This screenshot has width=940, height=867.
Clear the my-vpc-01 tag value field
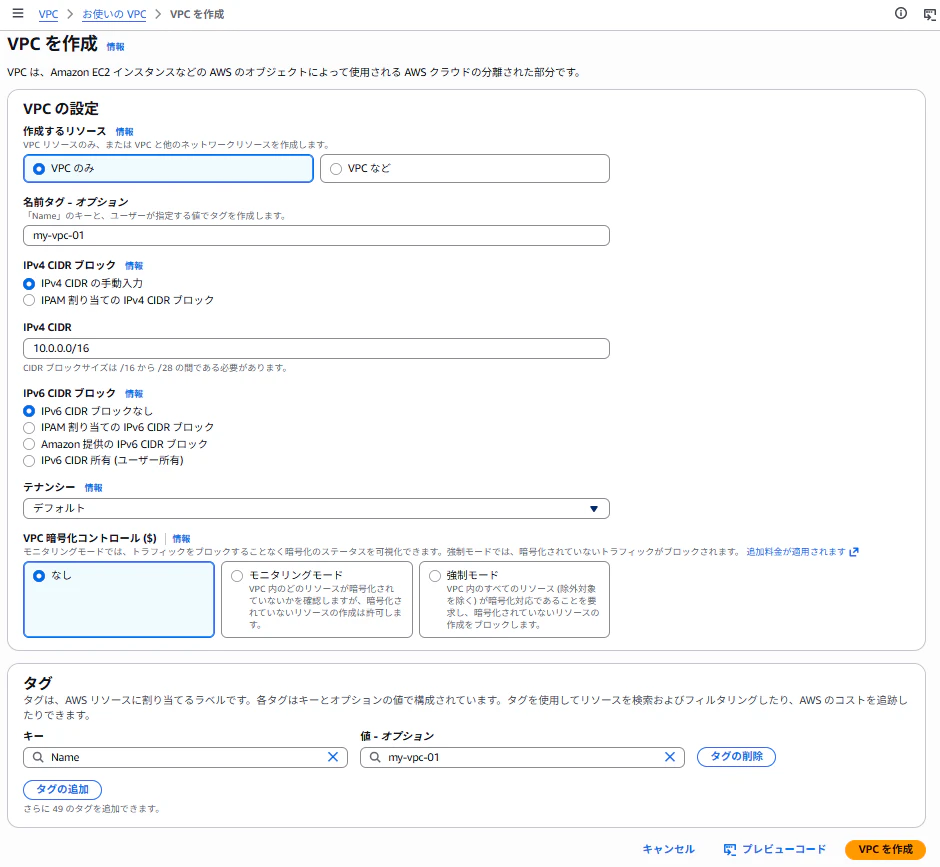coord(670,757)
